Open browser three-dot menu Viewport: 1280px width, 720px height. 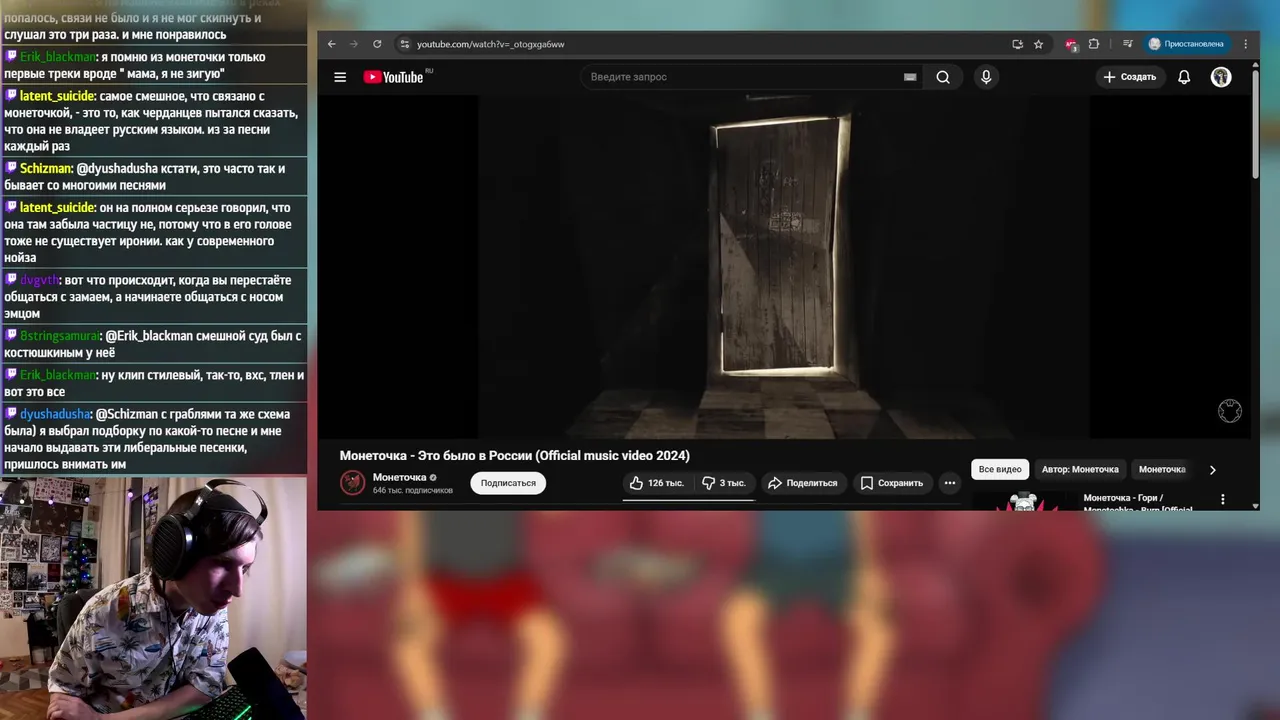[1246, 44]
